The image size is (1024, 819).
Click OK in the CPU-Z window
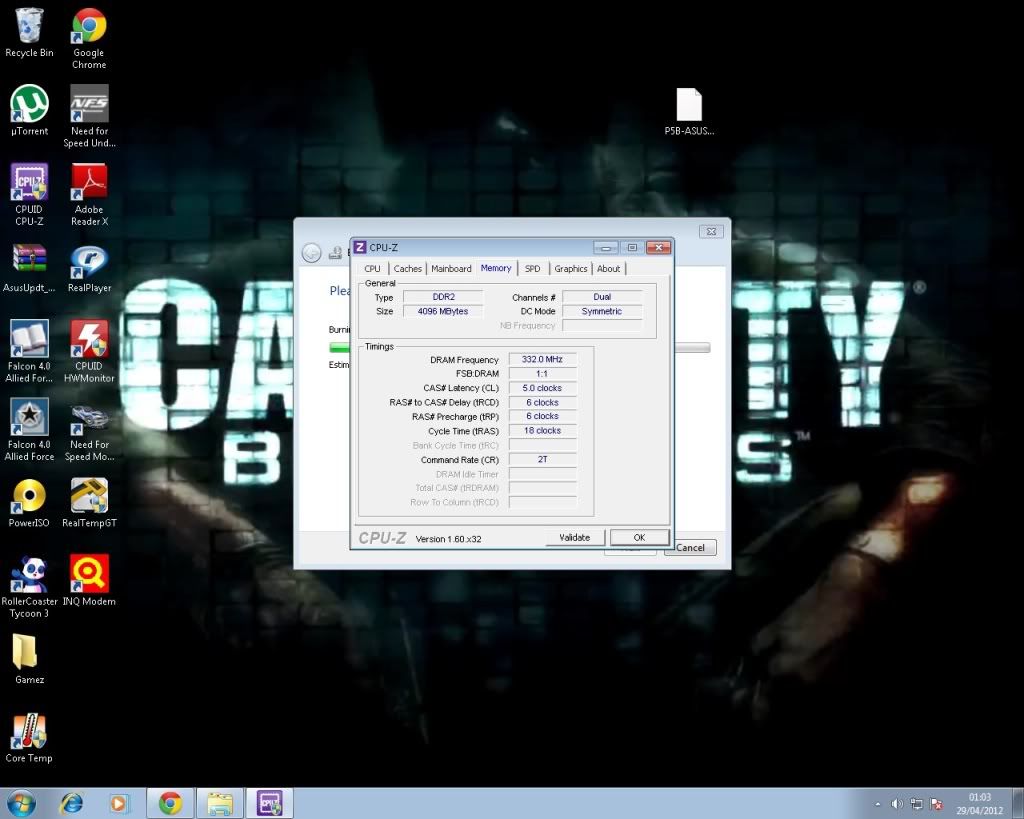[x=639, y=538]
